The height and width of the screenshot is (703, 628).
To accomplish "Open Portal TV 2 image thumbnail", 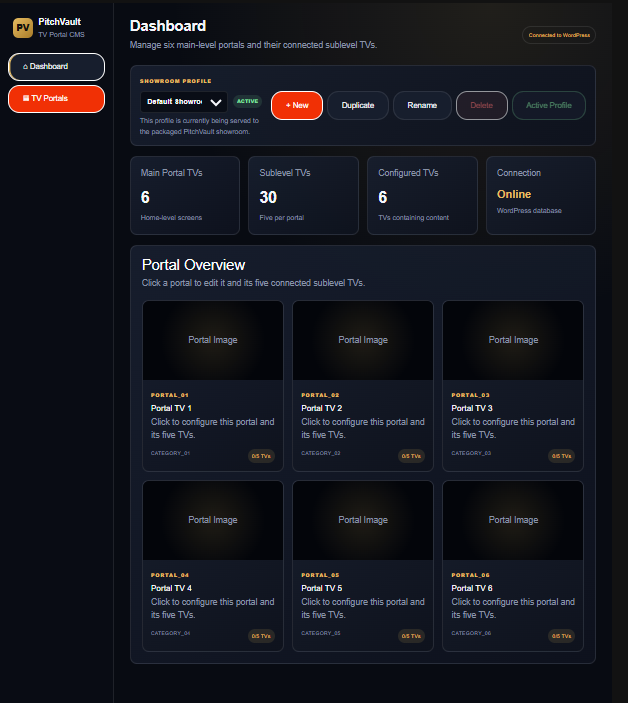I will pos(363,340).
